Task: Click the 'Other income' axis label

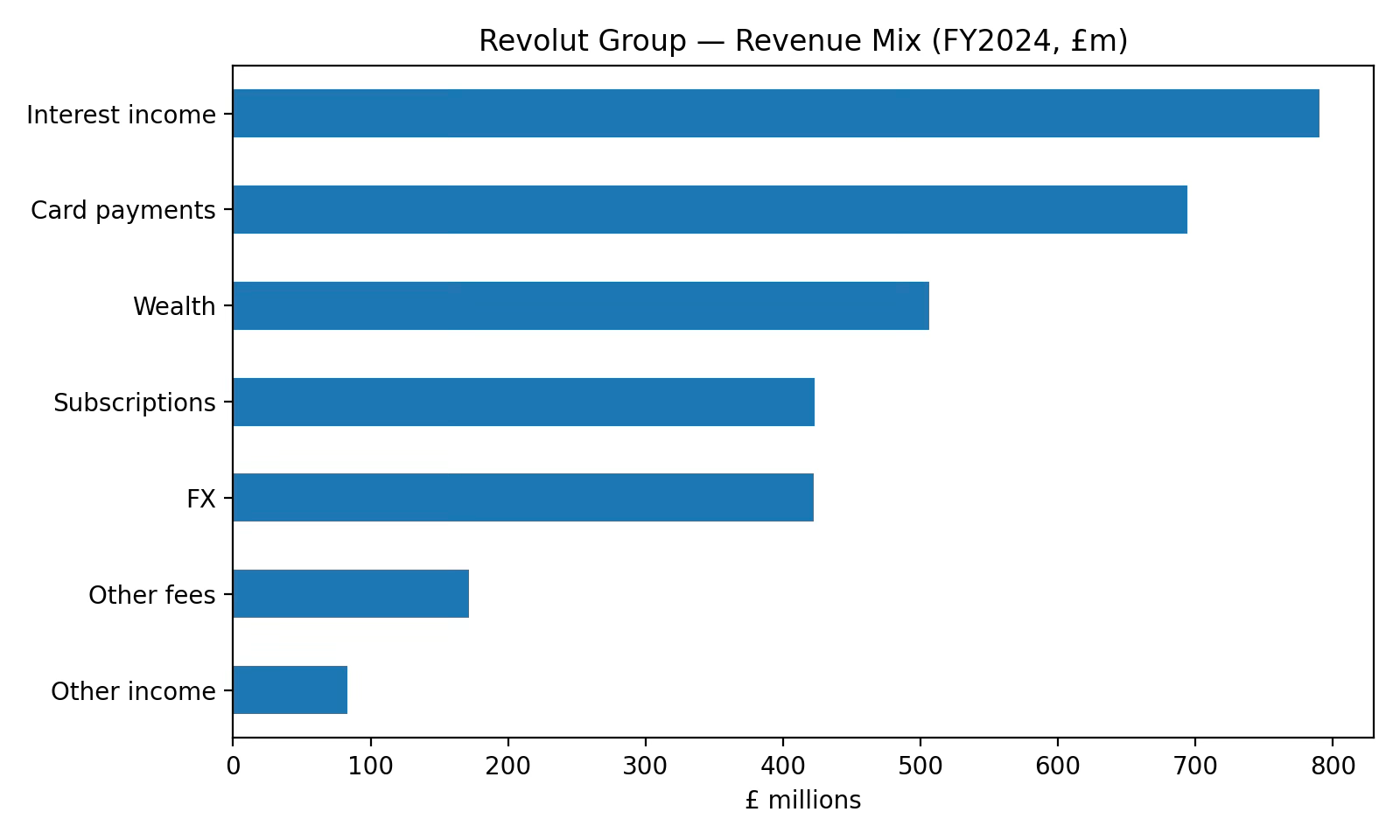Action: tap(133, 692)
